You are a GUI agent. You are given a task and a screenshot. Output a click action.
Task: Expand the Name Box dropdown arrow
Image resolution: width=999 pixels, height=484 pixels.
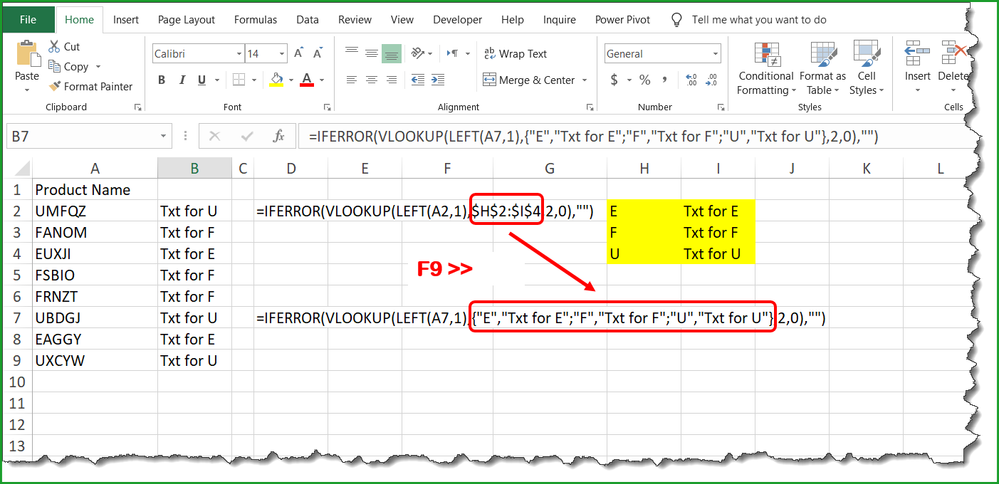(164, 136)
